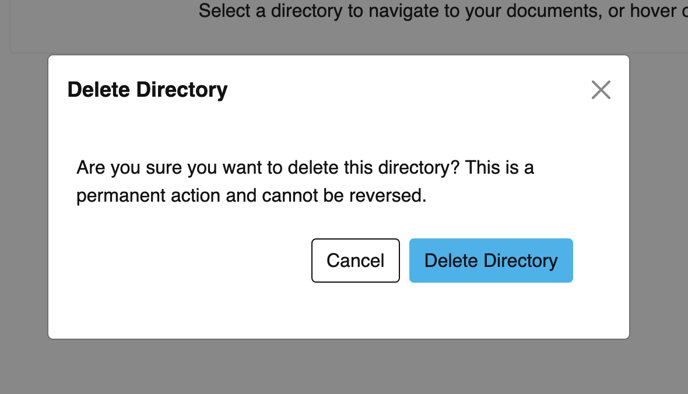Click the bold Delete Directory heading
This screenshot has height=394, width=688.
(147, 90)
